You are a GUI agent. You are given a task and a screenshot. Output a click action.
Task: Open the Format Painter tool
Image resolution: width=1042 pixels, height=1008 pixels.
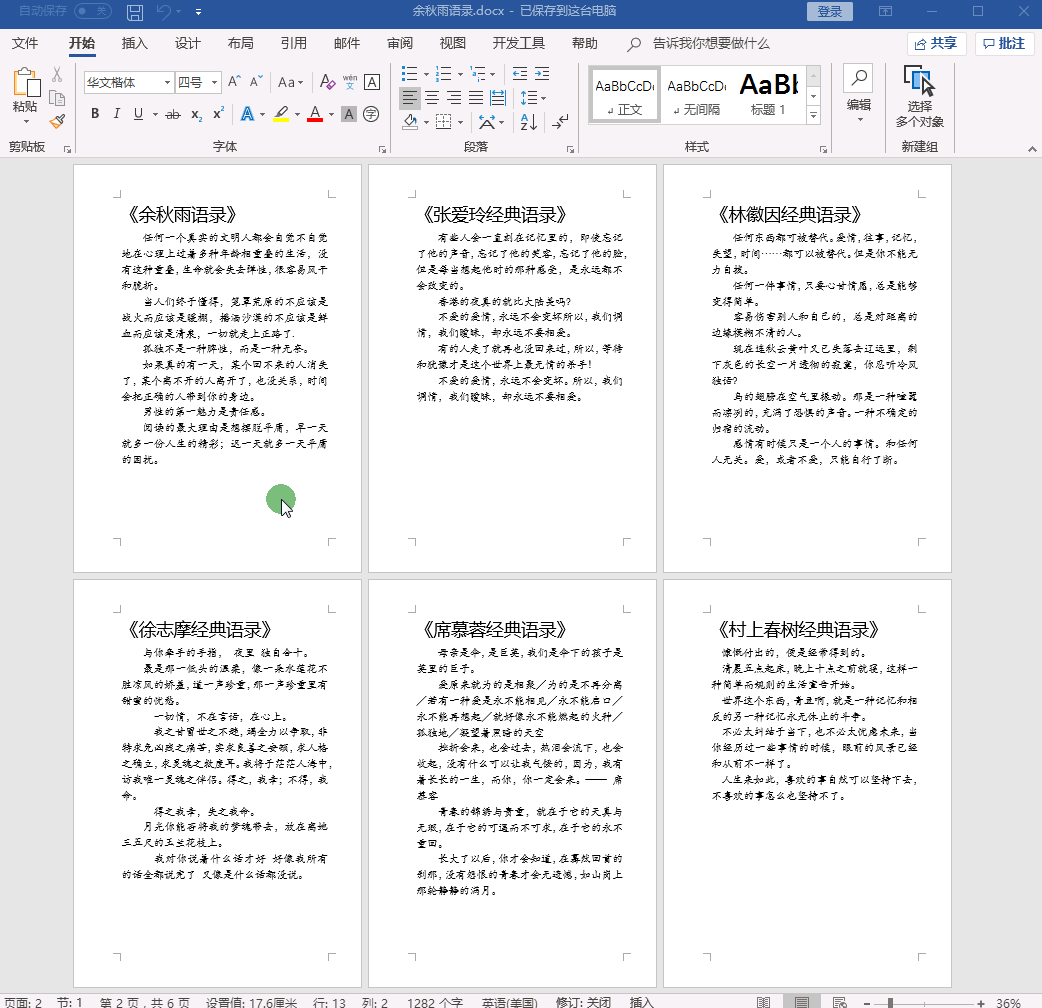tap(57, 121)
